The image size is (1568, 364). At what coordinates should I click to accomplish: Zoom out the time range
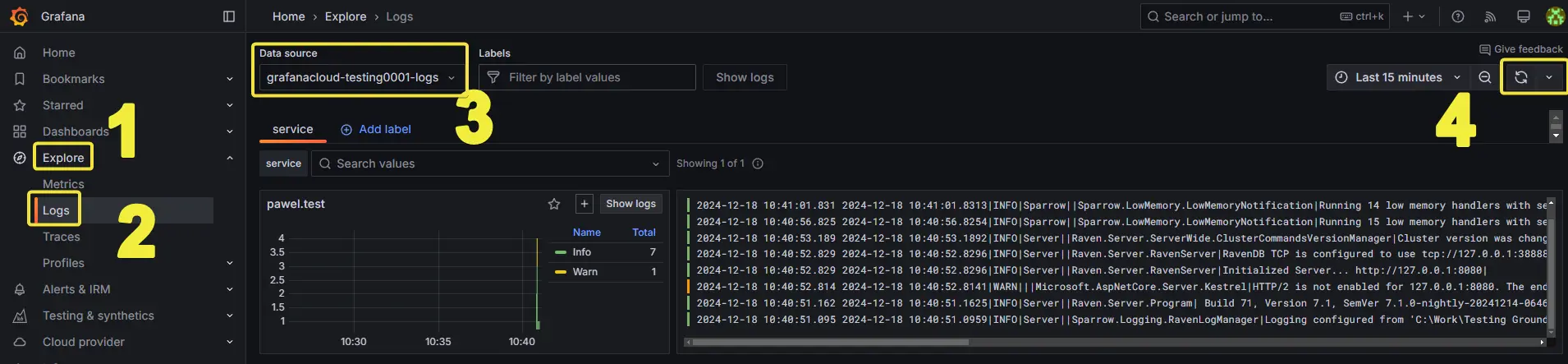[1485, 77]
